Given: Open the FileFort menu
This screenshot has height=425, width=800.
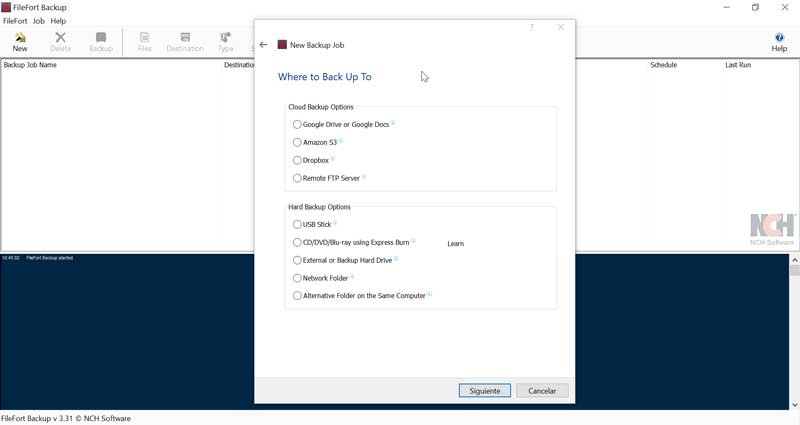Looking at the screenshot, I should [x=15, y=21].
